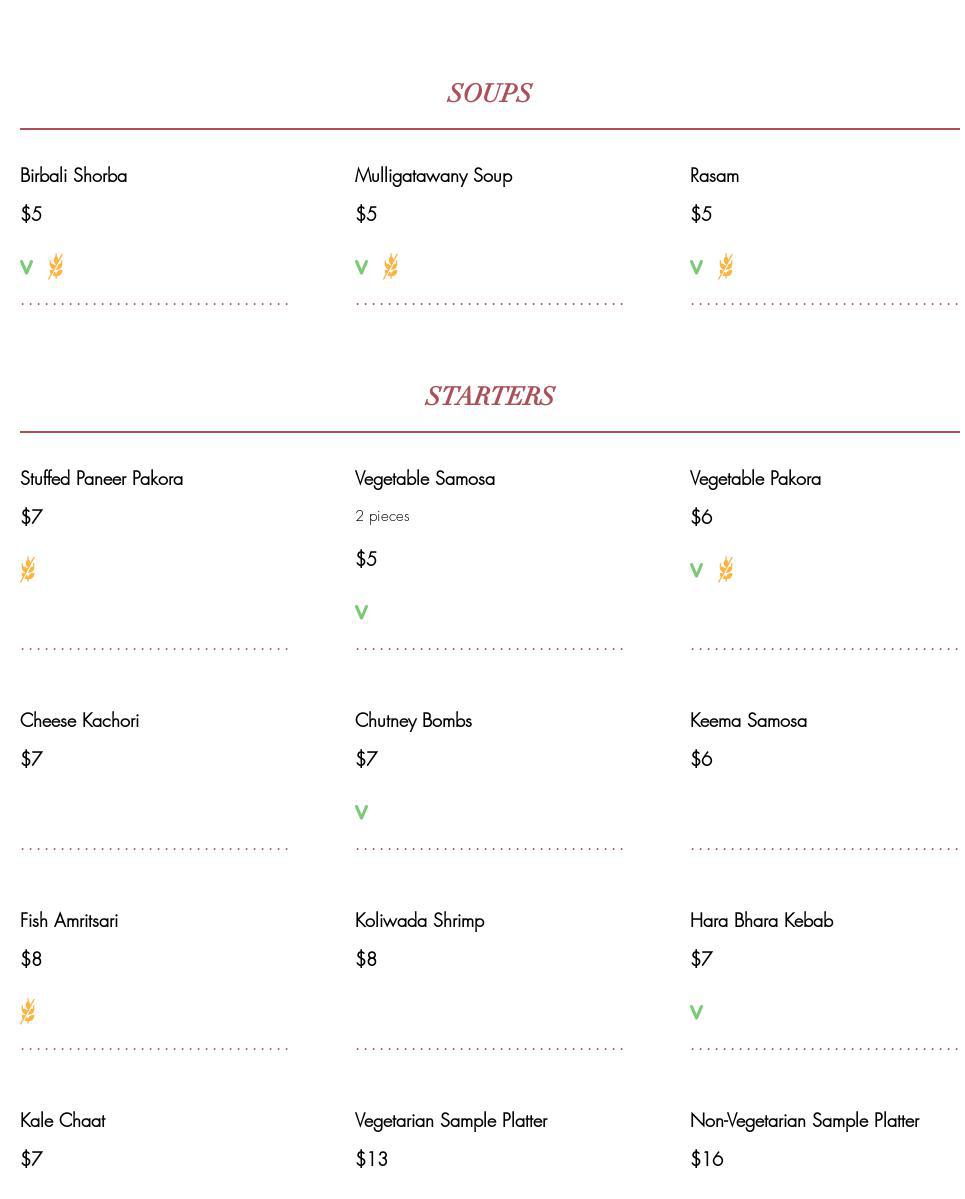The width and height of the screenshot is (965, 1199).
Task: Click the gluten-free wheat icon under Birbali Shorba
Action: click(x=56, y=267)
